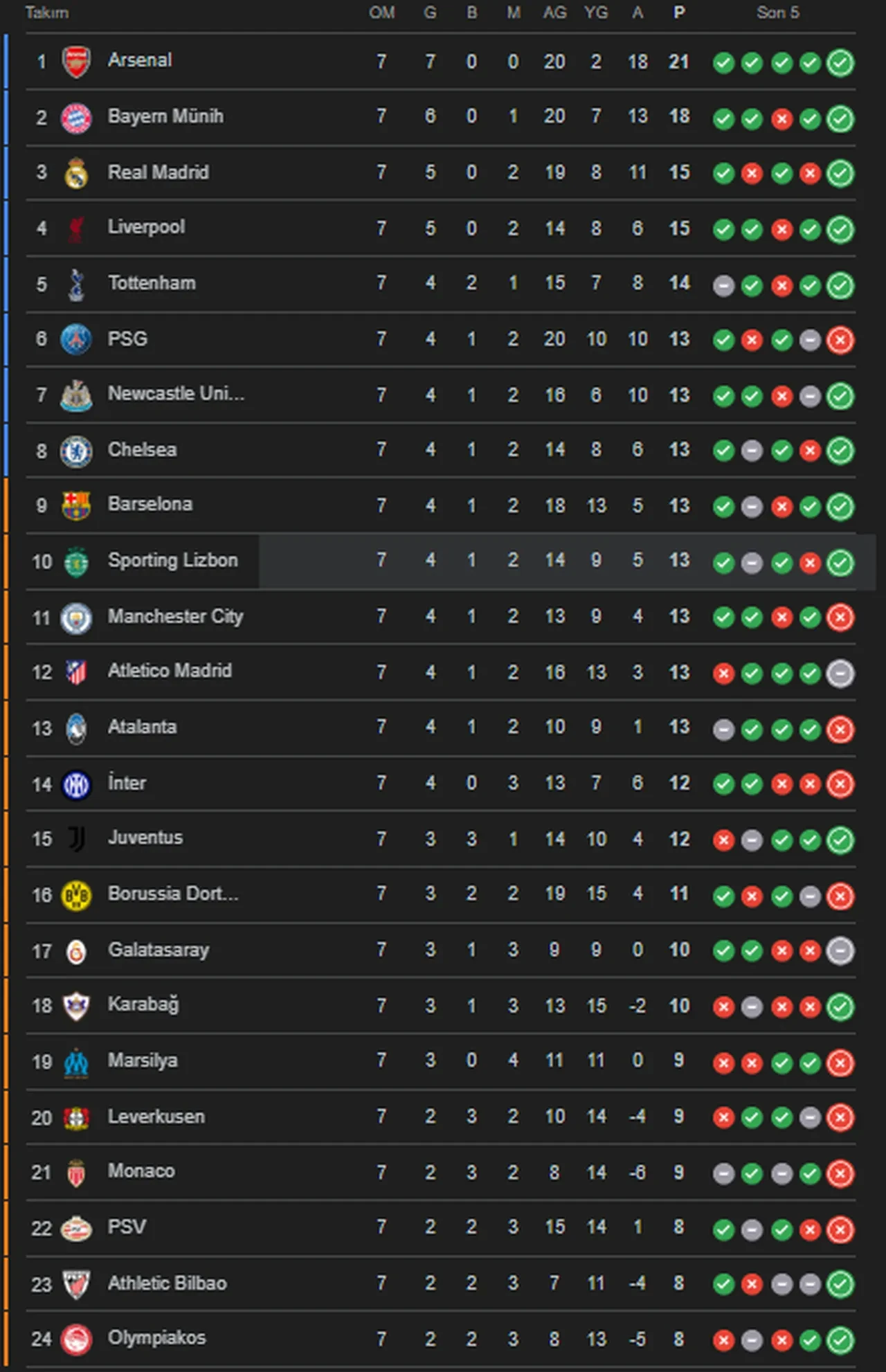Select the Olympiakos table row name

click(x=156, y=1338)
